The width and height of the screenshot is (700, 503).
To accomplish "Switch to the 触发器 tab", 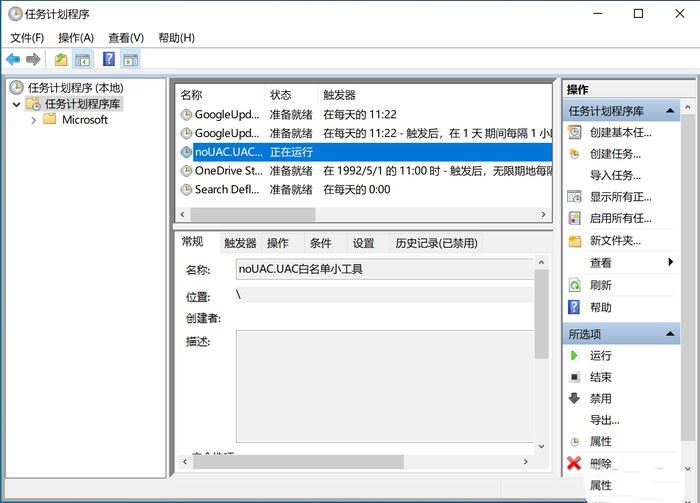I will [x=239, y=243].
